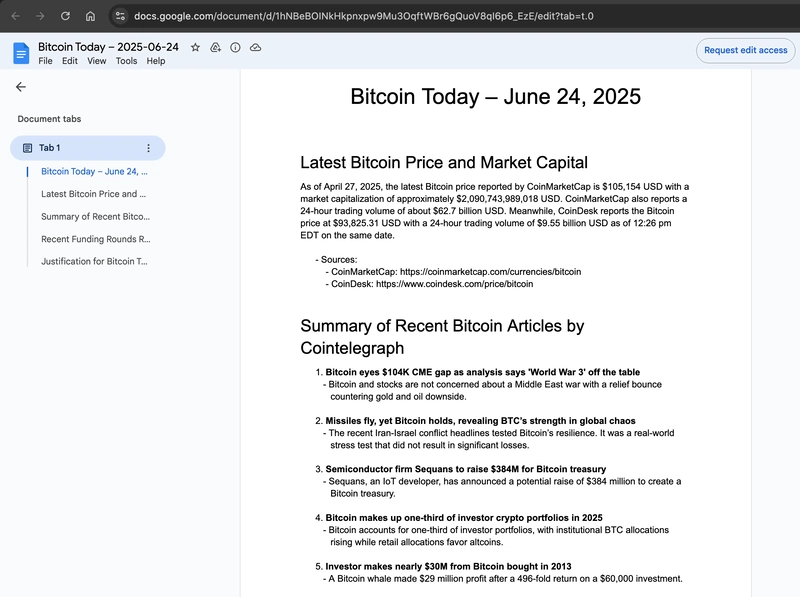Jump to Bitcoin Today – June 24 outline heading
800x597 pixels.
tap(94, 171)
